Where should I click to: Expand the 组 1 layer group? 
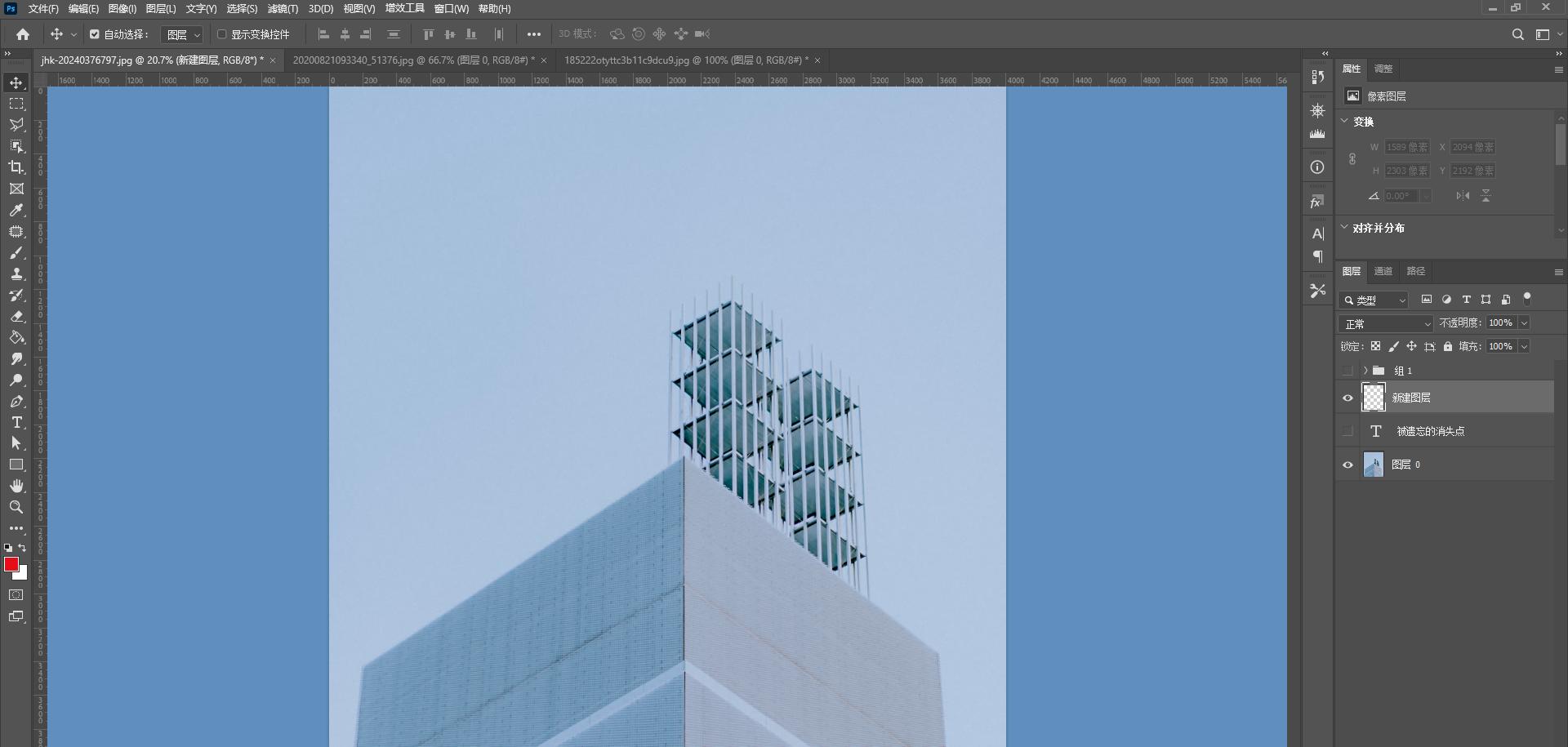(x=1365, y=371)
